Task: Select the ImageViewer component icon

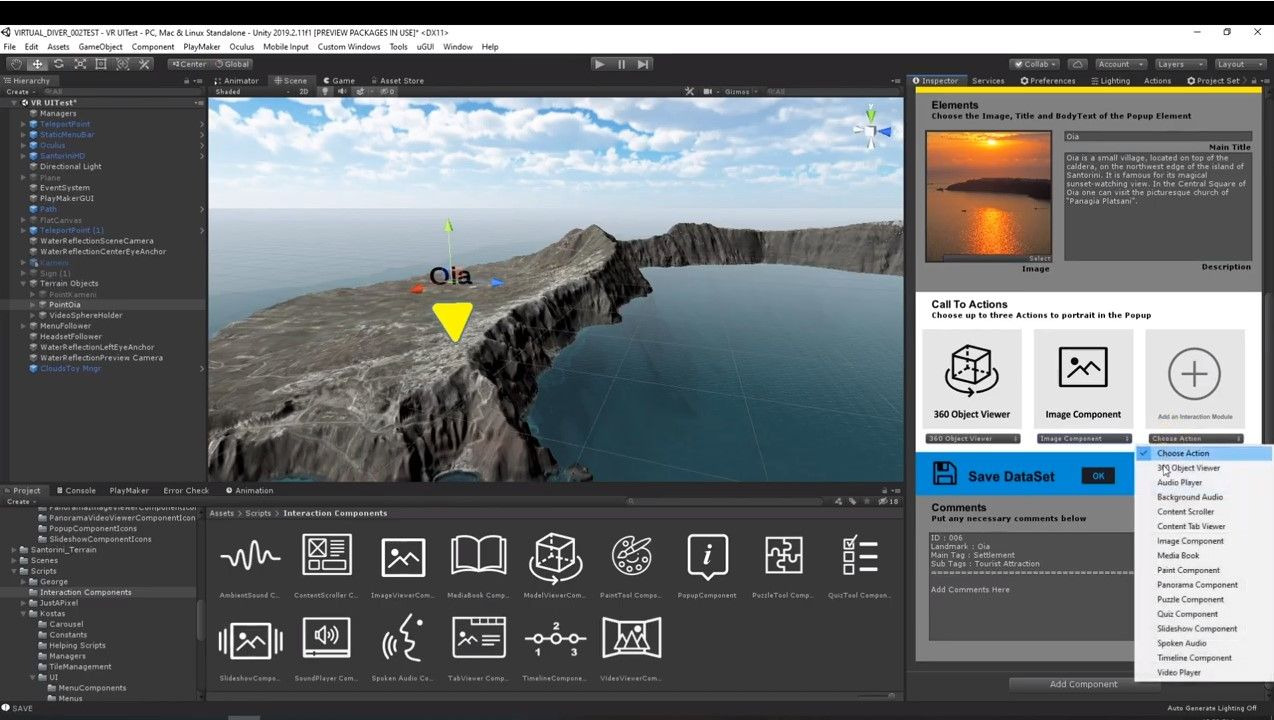Action: 403,556
